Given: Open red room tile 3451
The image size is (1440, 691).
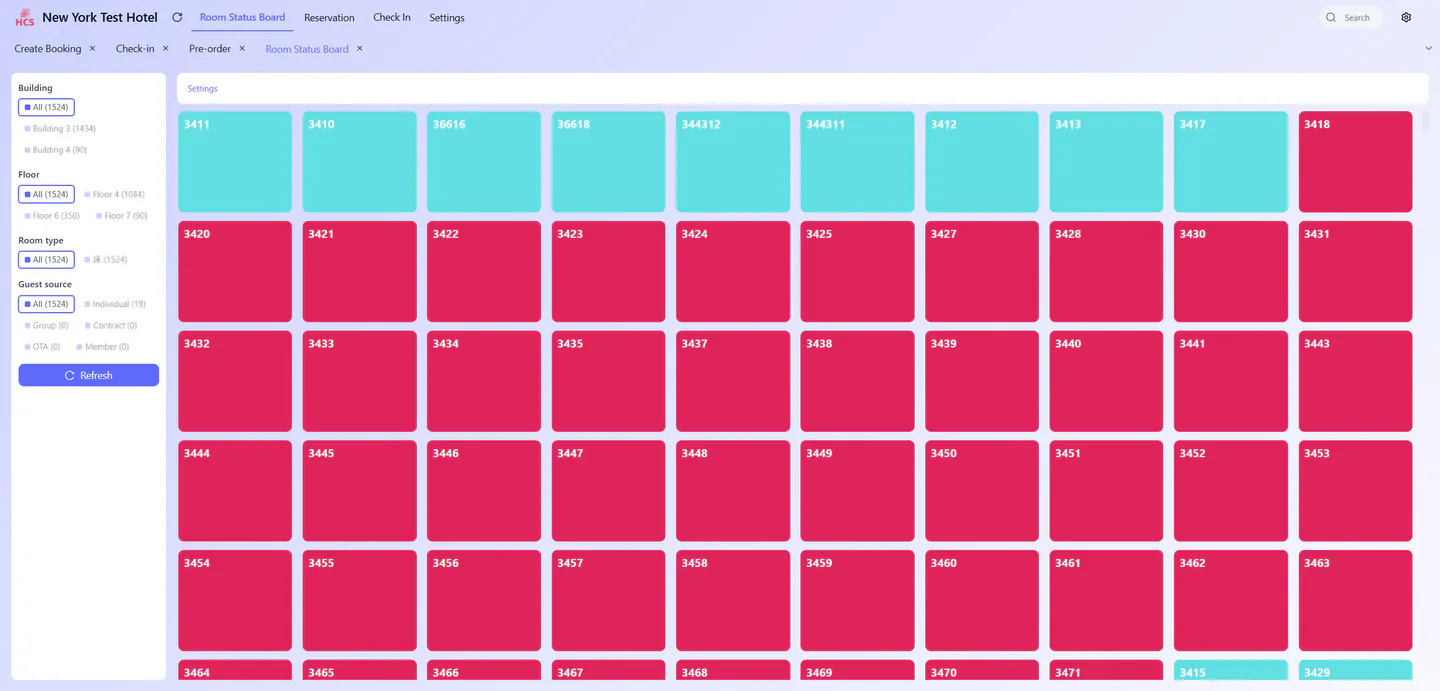Looking at the screenshot, I should pos(1107,491).
